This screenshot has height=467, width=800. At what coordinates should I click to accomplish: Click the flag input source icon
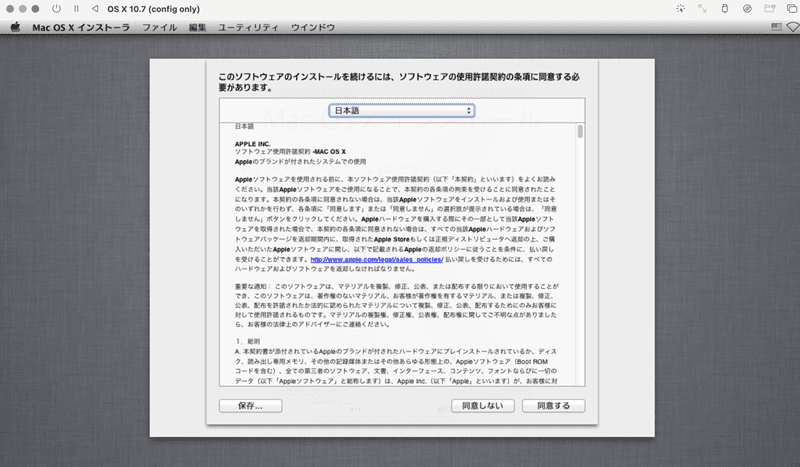point(777,27)
